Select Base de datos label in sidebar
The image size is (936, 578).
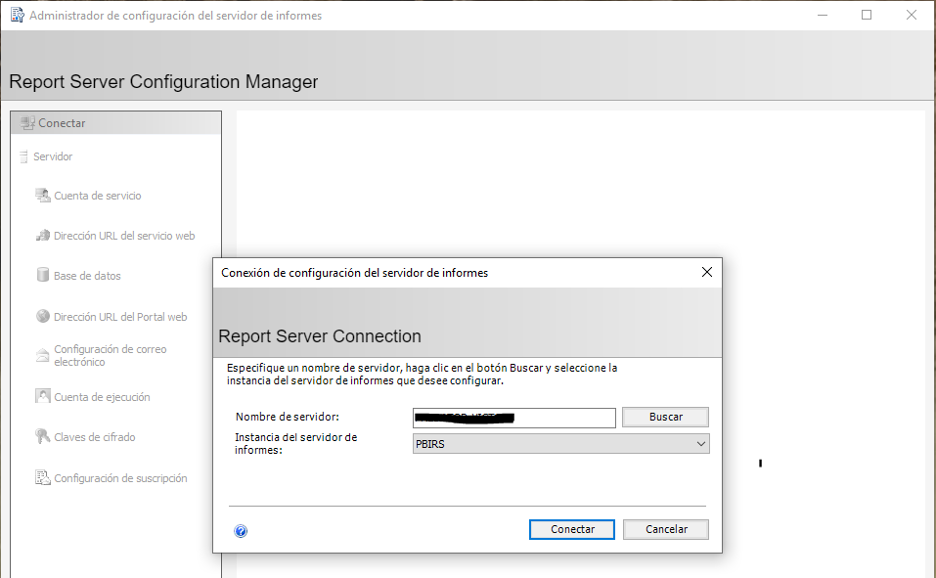click(87, 276)
